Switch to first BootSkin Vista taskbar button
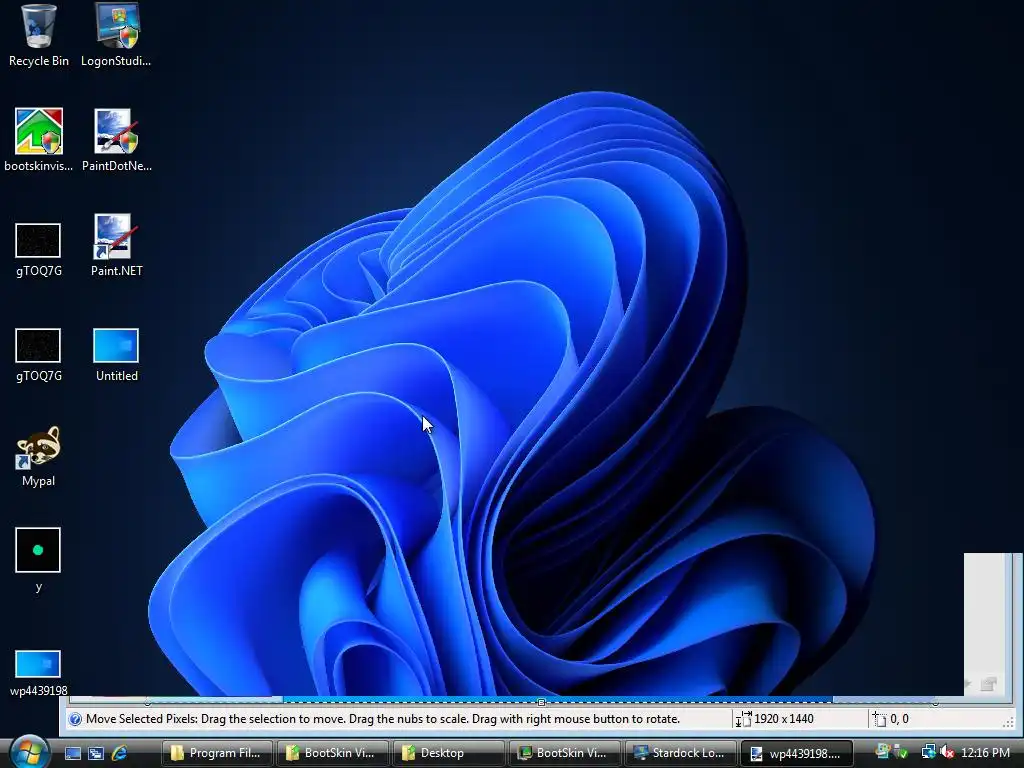 333,753
